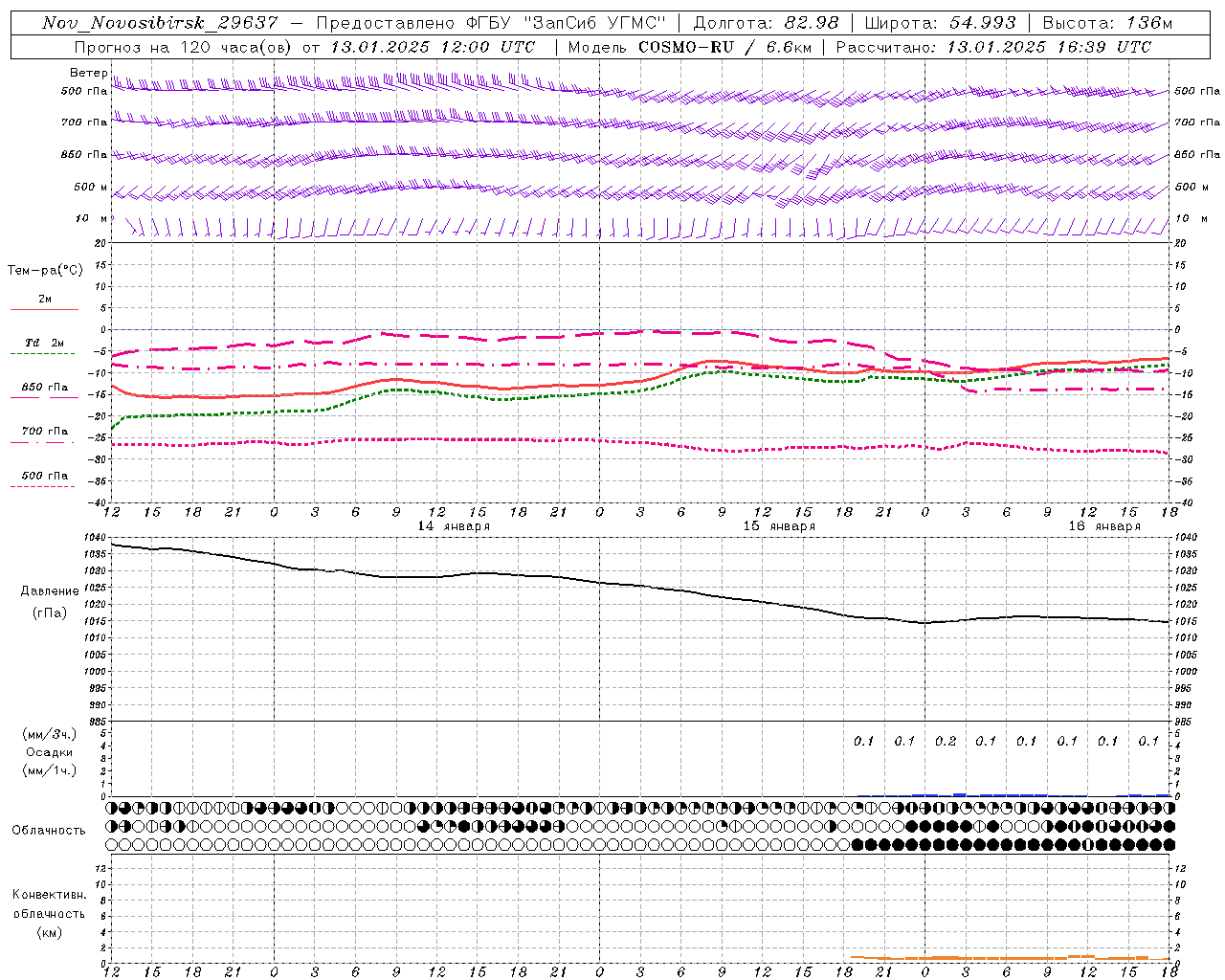Click the '14 января' date label
The width and height of the screenshot is (1225, 980).
tap(454, 526)
